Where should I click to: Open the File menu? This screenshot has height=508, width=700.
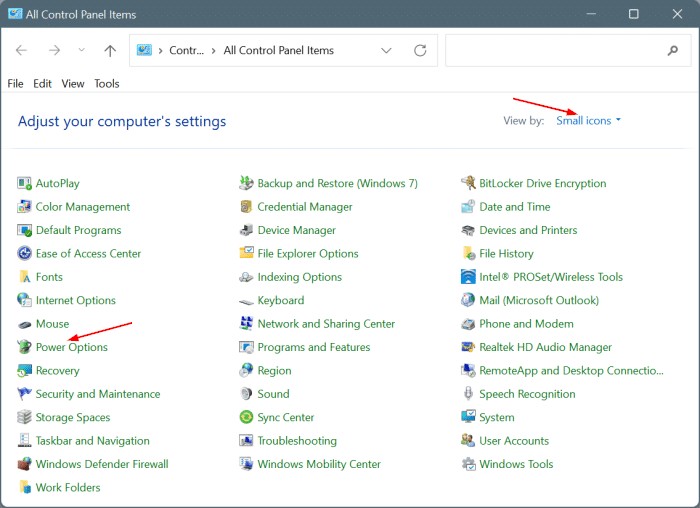tap(15, 83)
